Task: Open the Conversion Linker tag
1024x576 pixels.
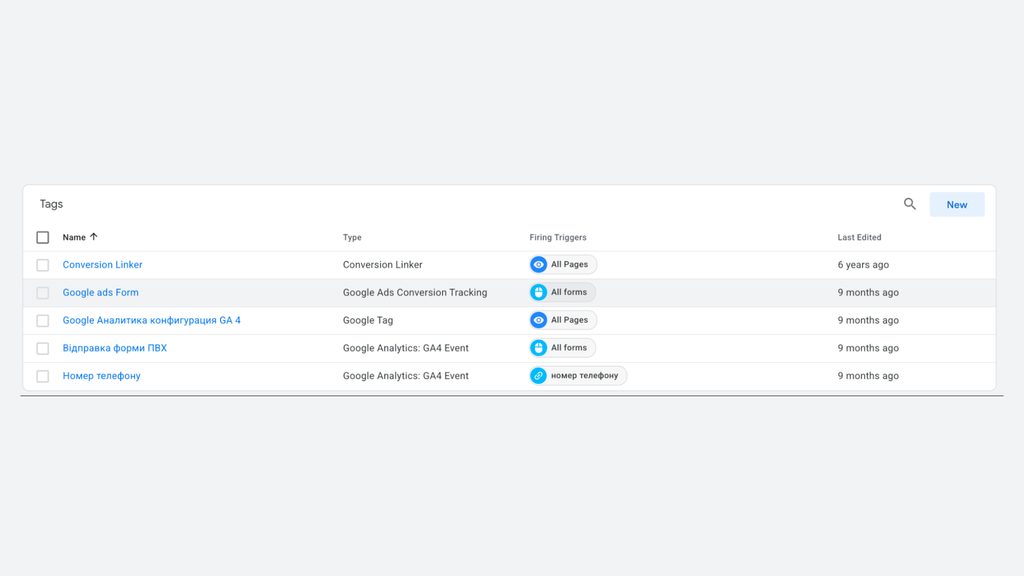Action: 103,264
